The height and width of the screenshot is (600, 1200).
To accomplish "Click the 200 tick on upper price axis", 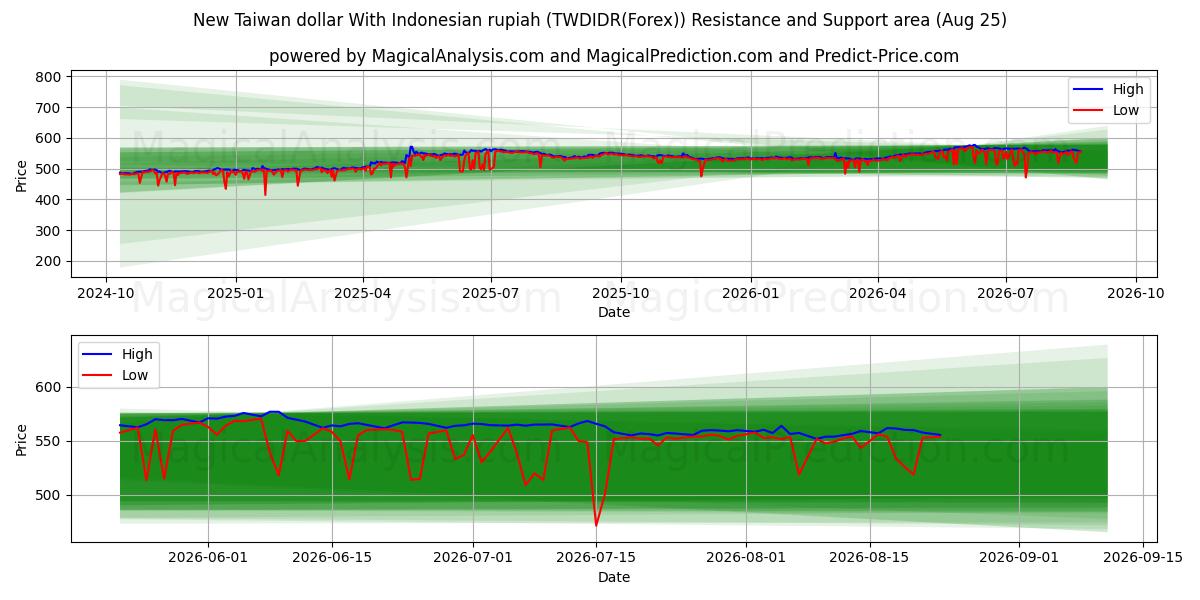I will (x=48, y=262).
